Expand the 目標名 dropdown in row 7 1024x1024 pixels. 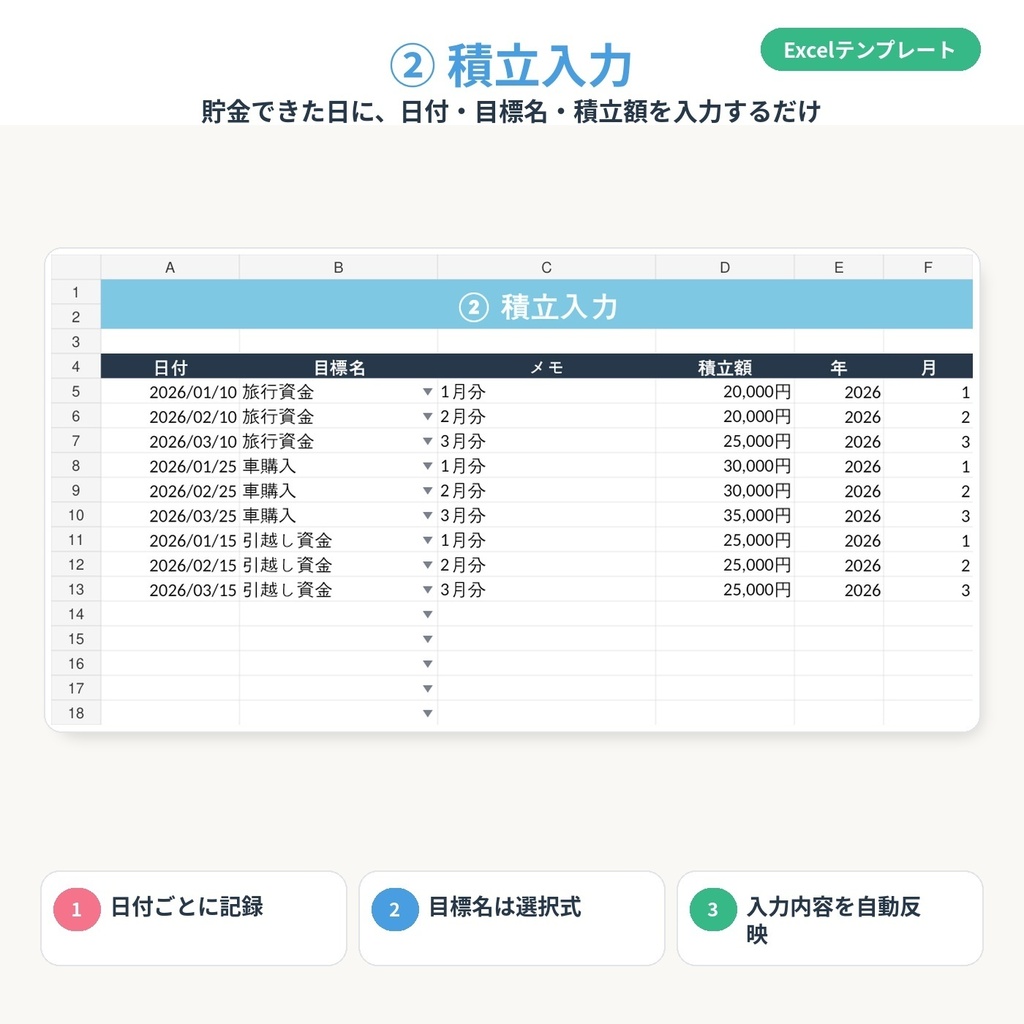click(428, 441)
